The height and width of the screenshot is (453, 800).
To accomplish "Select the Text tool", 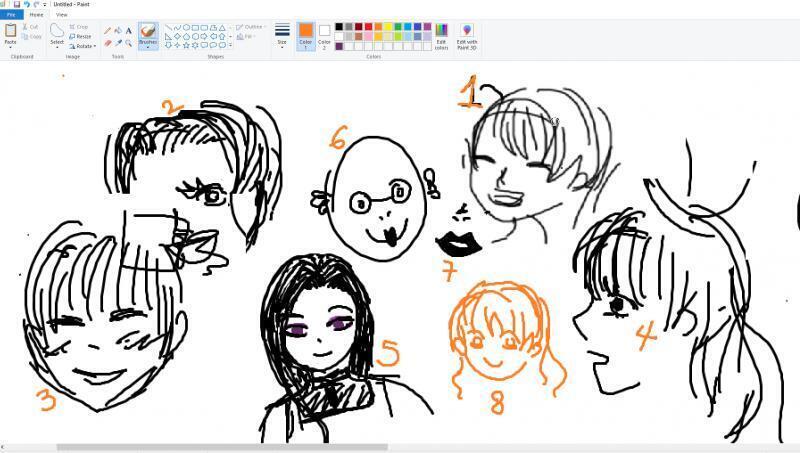I will click(x=129, y=31).
